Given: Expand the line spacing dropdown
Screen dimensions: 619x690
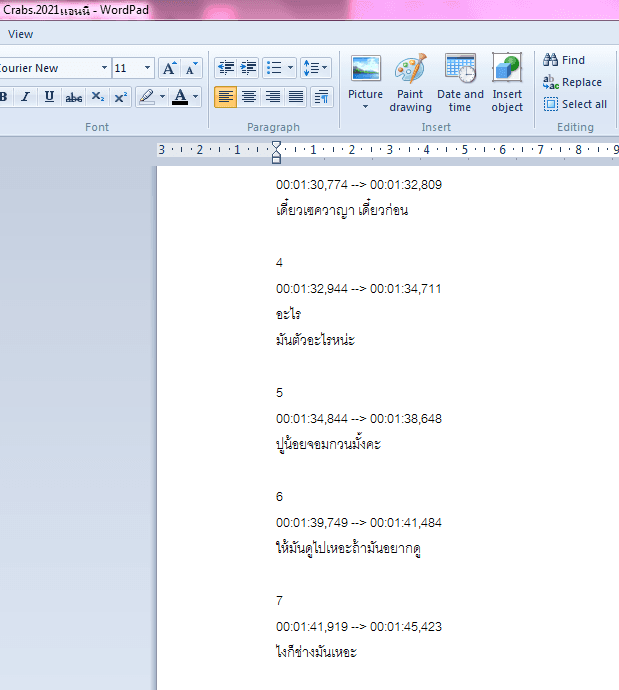Looking at the screenshot, I should click(x=315, y=68).
